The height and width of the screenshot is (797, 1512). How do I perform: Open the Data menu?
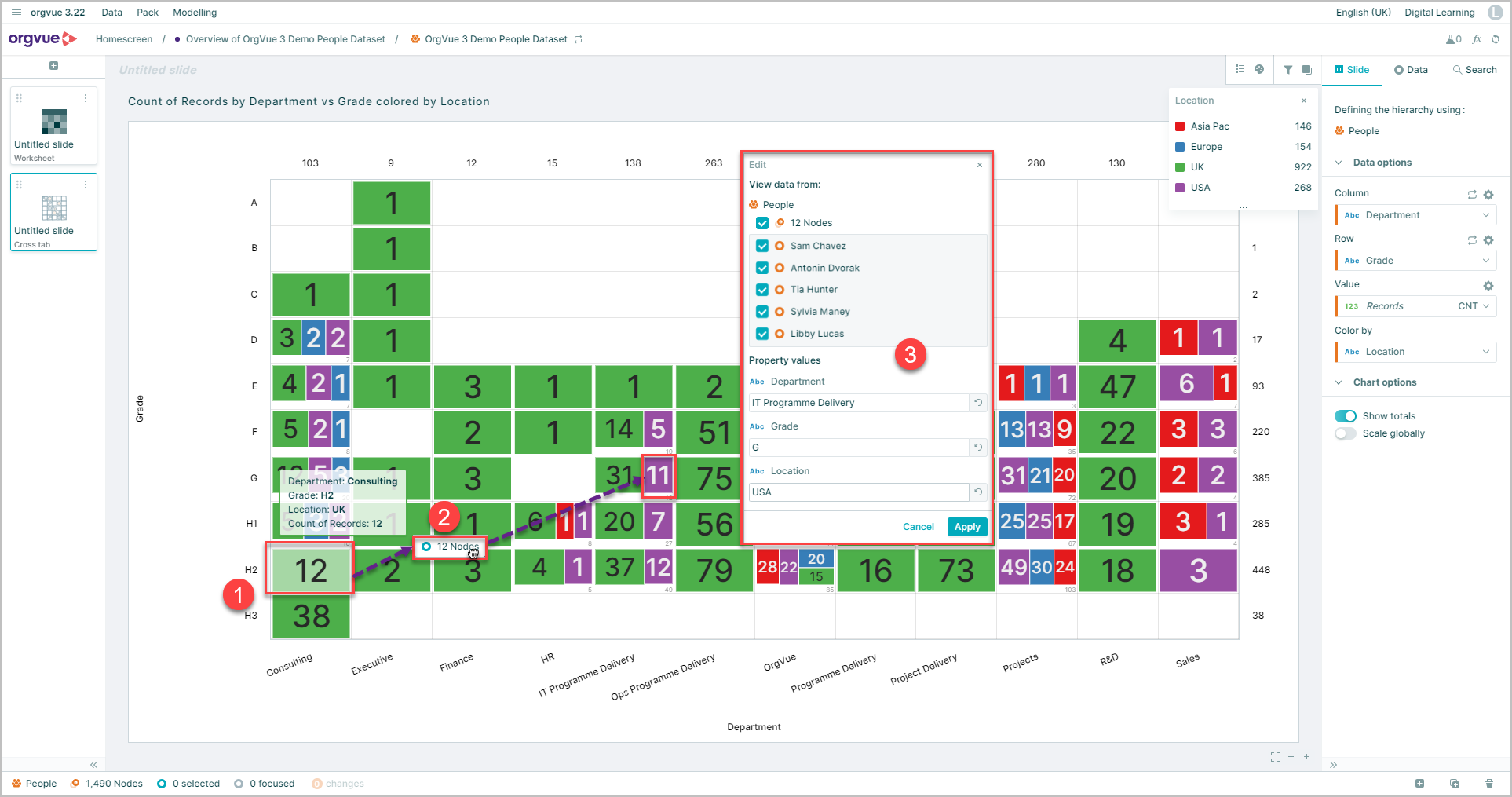coord(111,13)
